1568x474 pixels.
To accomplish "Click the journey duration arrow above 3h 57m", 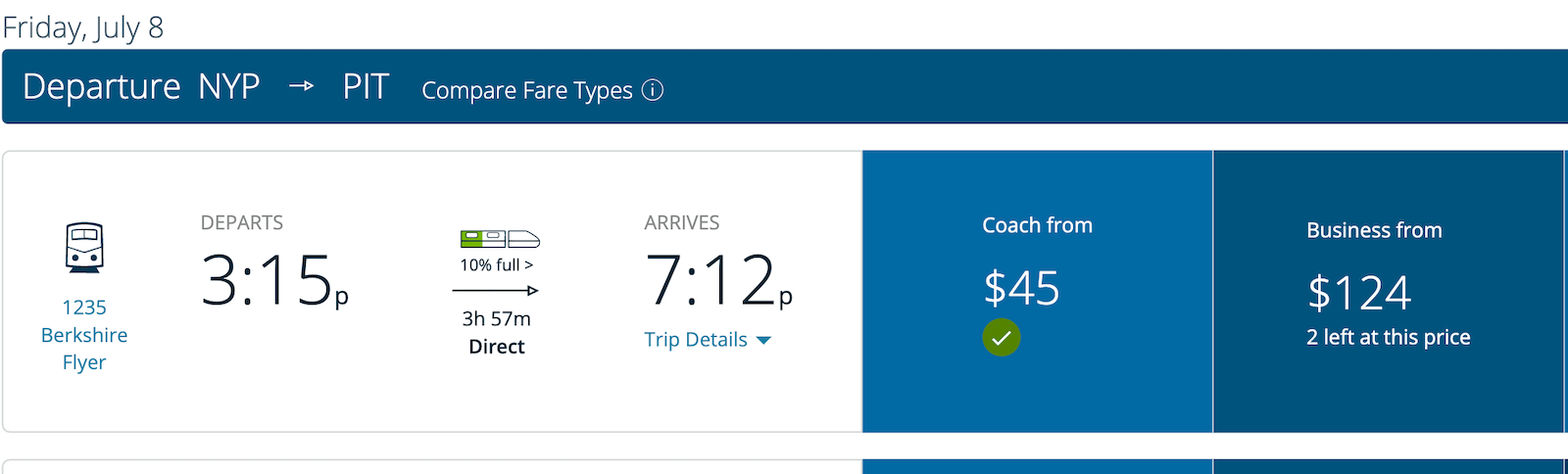I will tap(496, 291).
